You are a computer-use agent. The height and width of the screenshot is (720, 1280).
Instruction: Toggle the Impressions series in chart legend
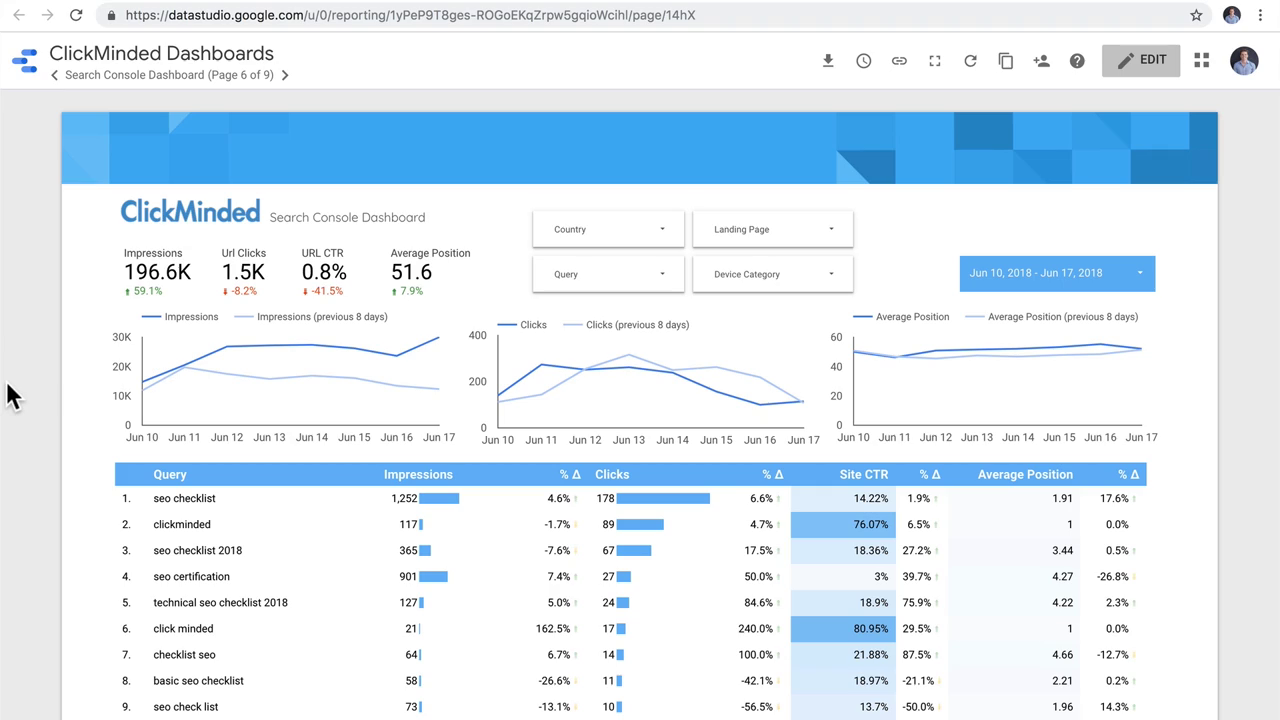pyautogui.click(x=180, y=317)
